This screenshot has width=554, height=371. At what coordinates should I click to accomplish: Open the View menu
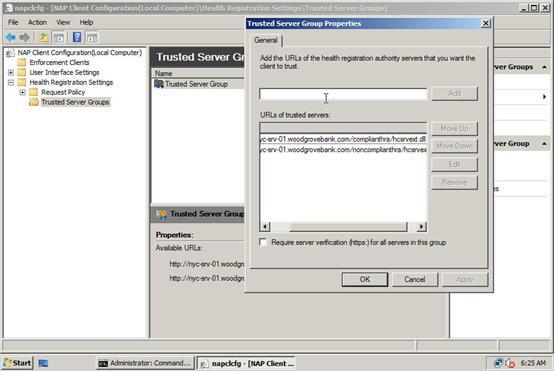point(63,22)
